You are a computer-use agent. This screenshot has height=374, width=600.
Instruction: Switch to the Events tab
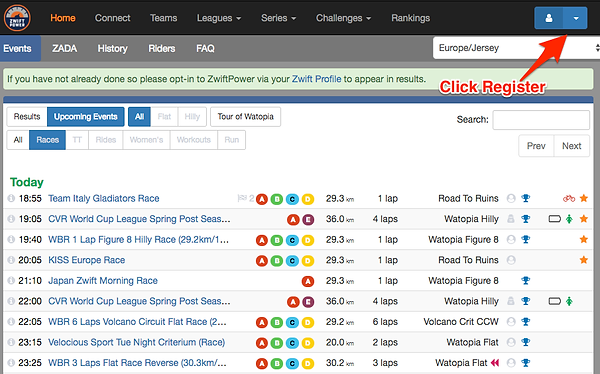[x=18, y=49]
